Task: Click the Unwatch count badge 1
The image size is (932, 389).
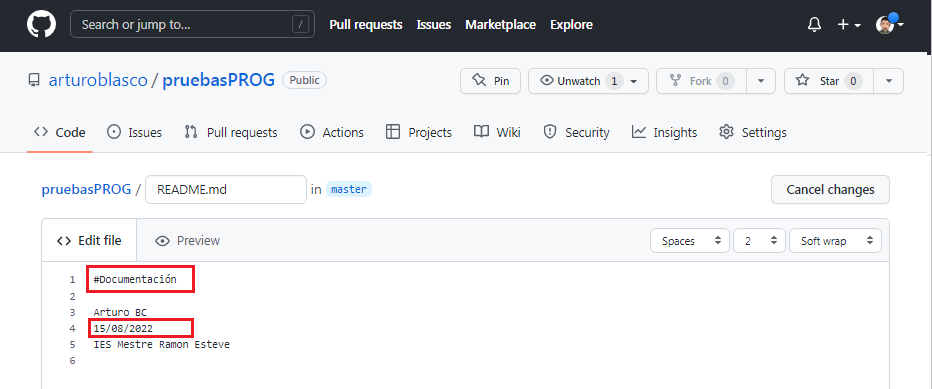Action: pyautogui.click(x=614, y=81)
